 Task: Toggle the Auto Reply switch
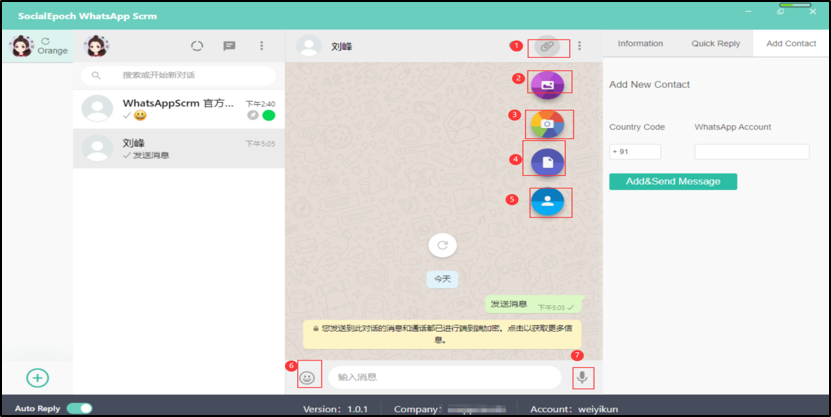pyautogui.click(x=79, y=409)
